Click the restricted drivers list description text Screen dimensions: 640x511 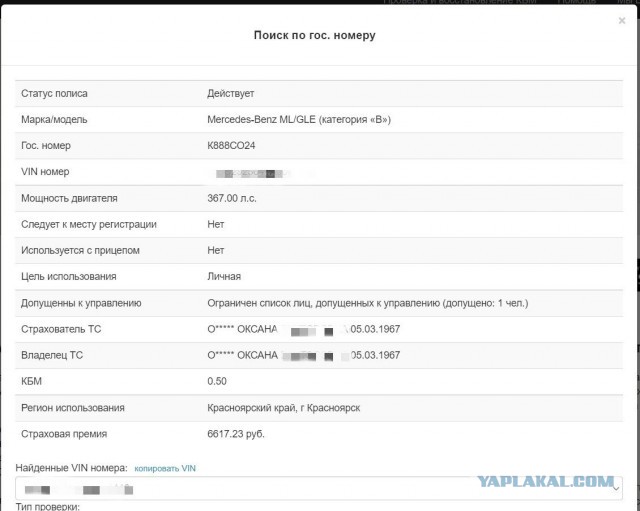pos(368,303)
